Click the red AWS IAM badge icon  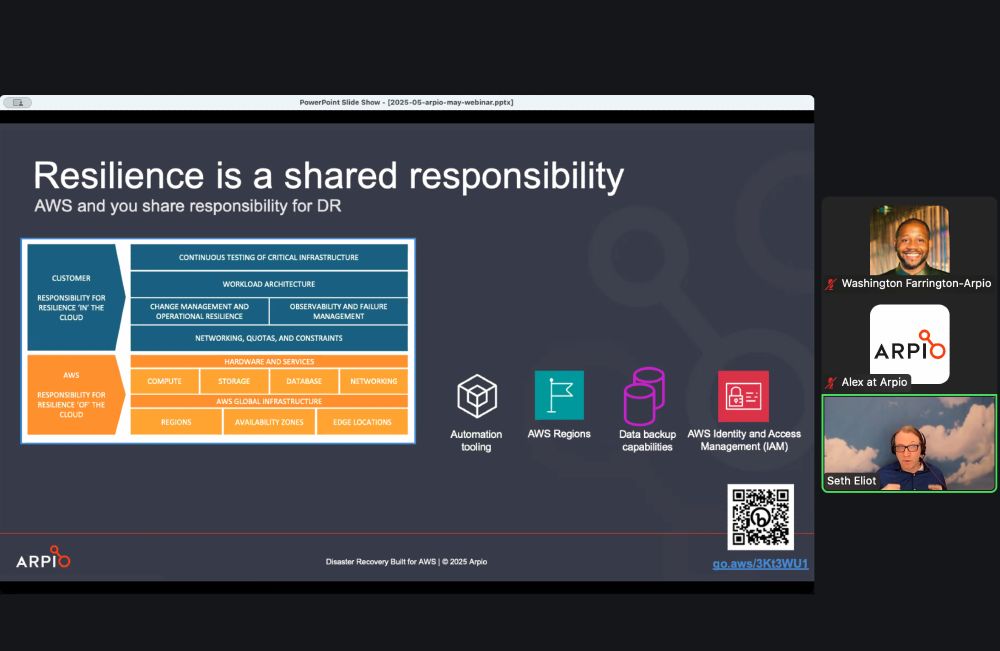click(x=744, y=396)
